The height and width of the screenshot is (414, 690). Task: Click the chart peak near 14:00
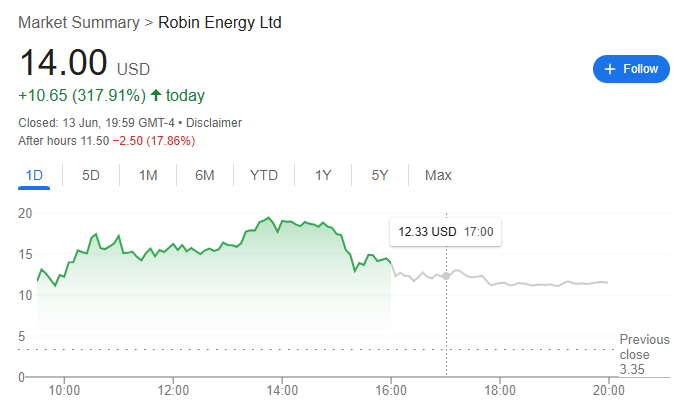[x=269, y=218]
